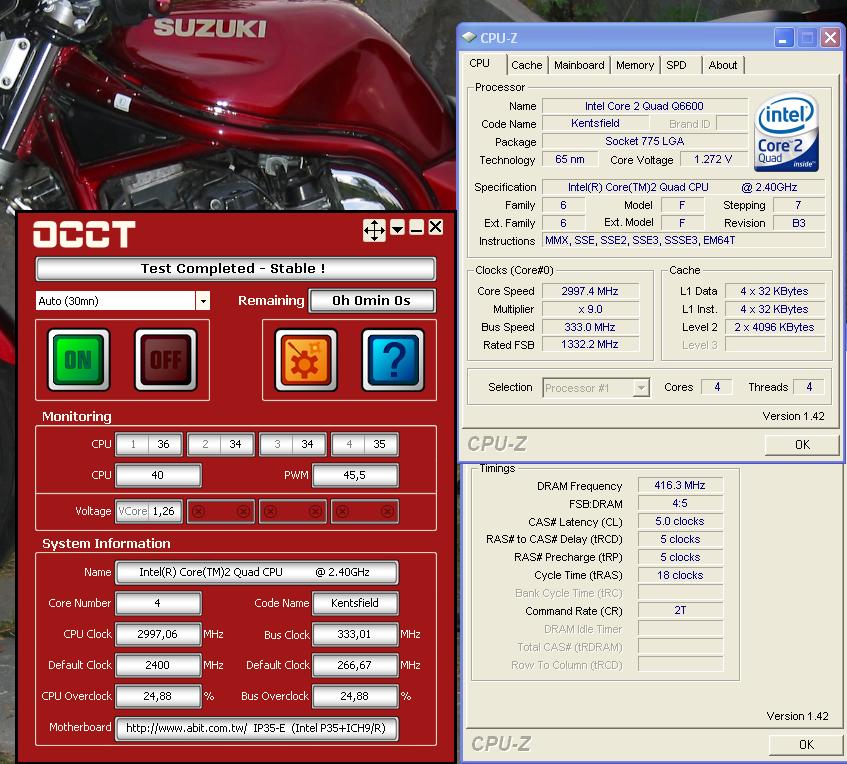This screenshot has height=764, width=847.
Task: Click the Core Speed value 2997.4 MHz
Action: 590,291
